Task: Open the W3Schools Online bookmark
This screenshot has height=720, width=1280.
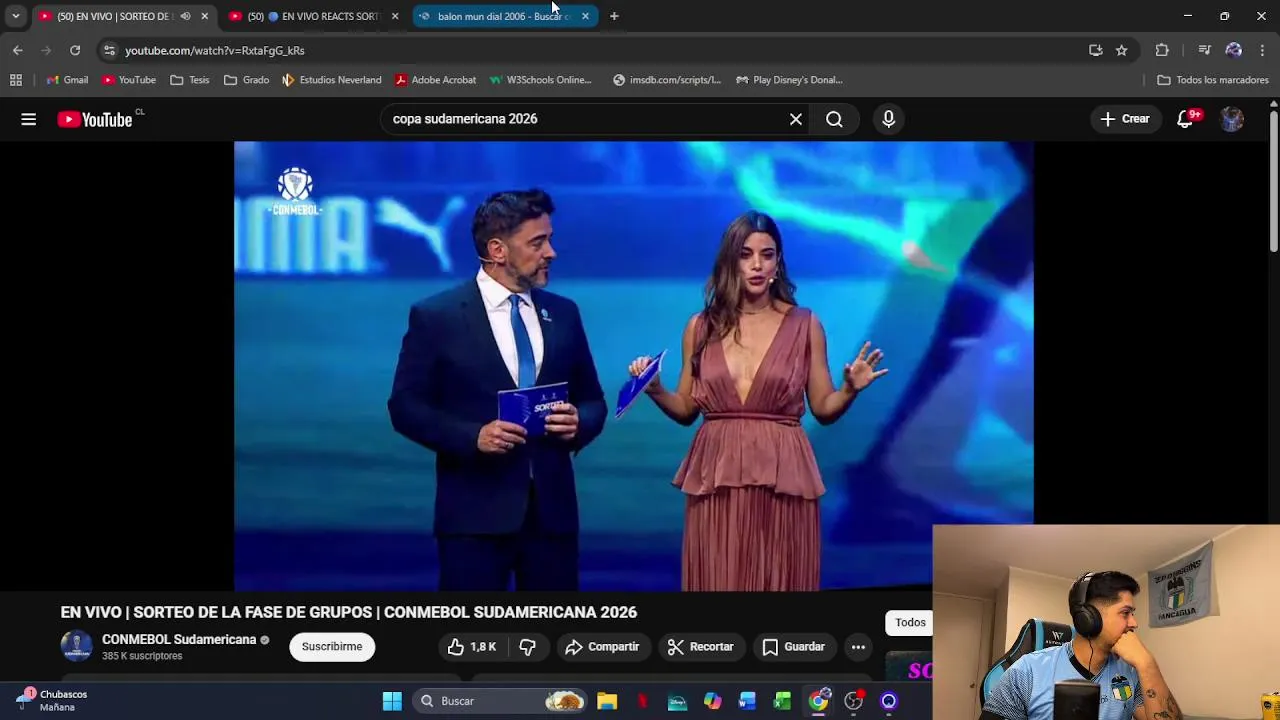Action: tap(540, 80)
